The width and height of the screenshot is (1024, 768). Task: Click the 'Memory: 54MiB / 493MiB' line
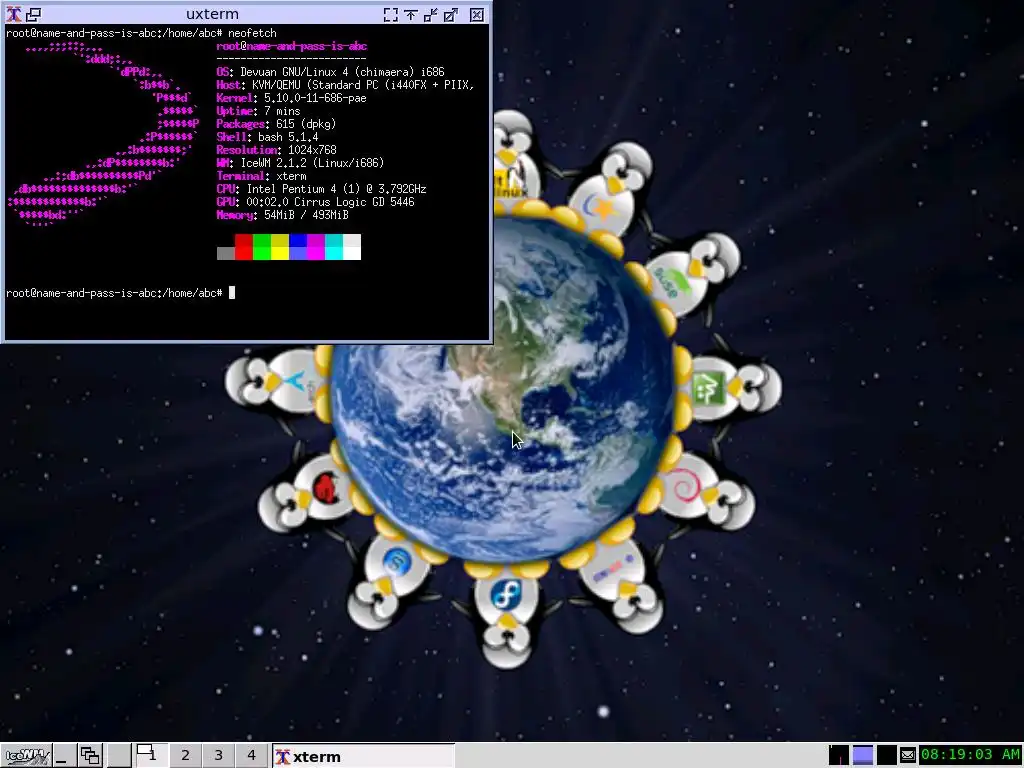(x=282, y=216)
